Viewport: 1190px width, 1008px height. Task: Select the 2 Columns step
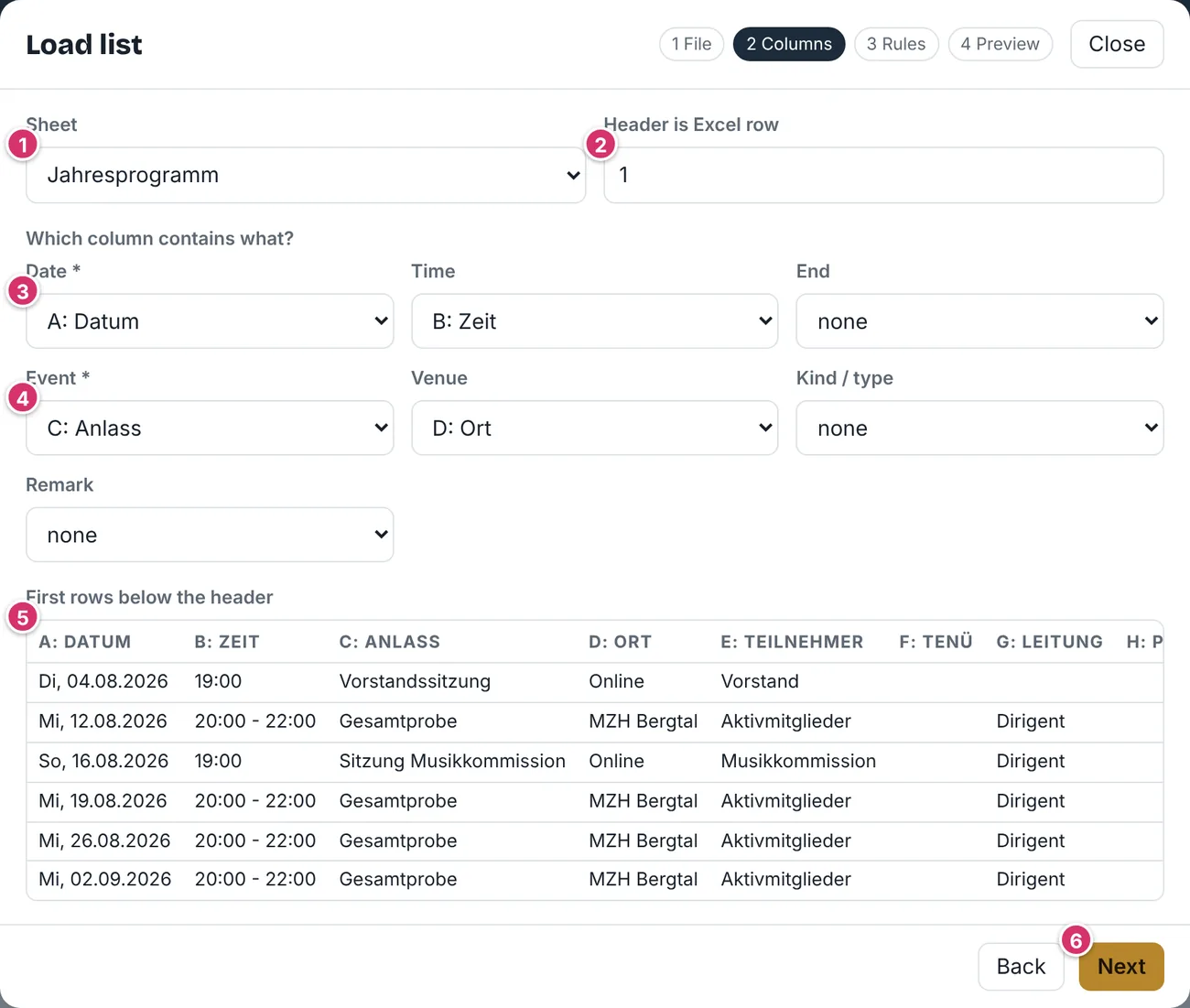click(x=789, y=44)
